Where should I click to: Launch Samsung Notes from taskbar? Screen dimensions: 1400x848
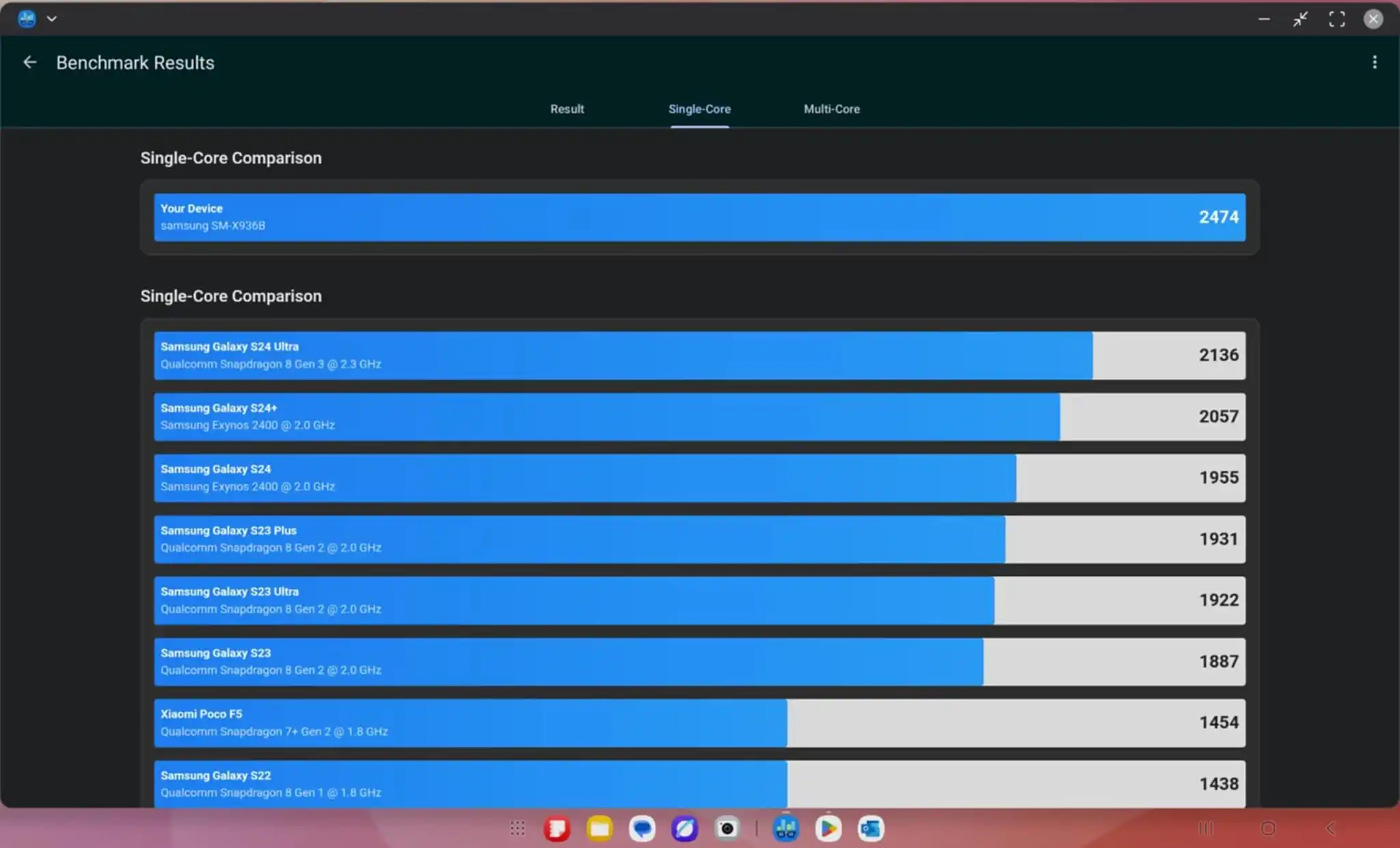tap(557, 828)
